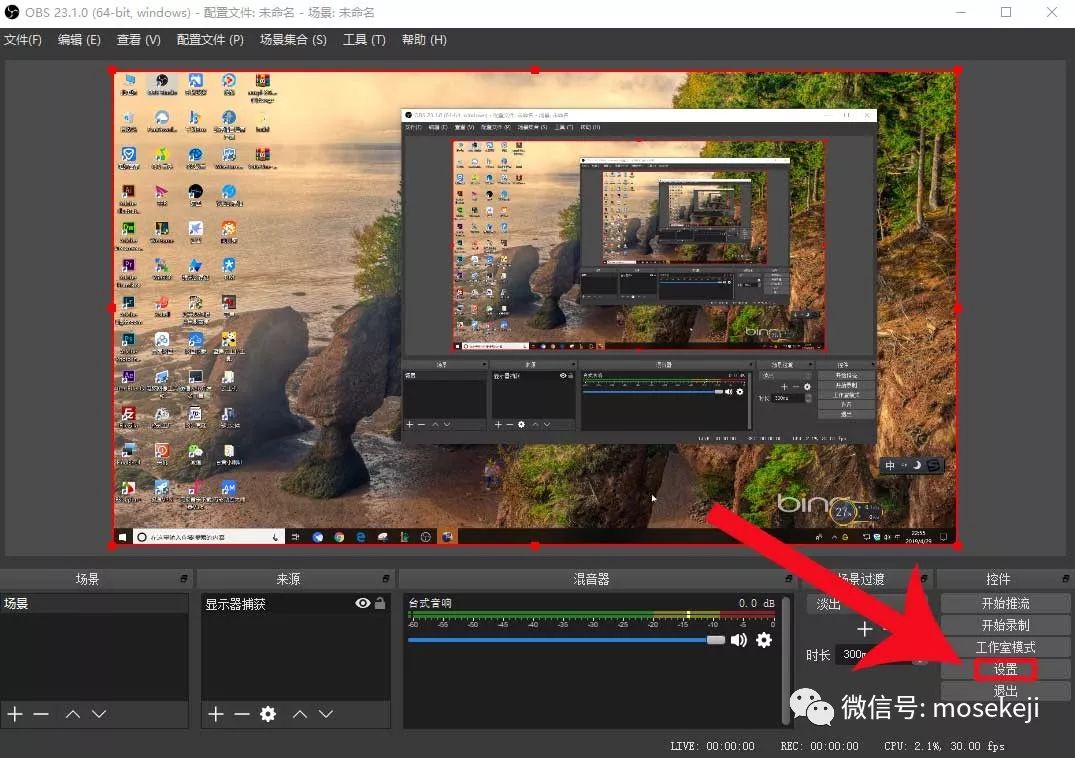Open source properties via the gear icon
This screenshot has height=758, width=1075.
tap(268, 714)
